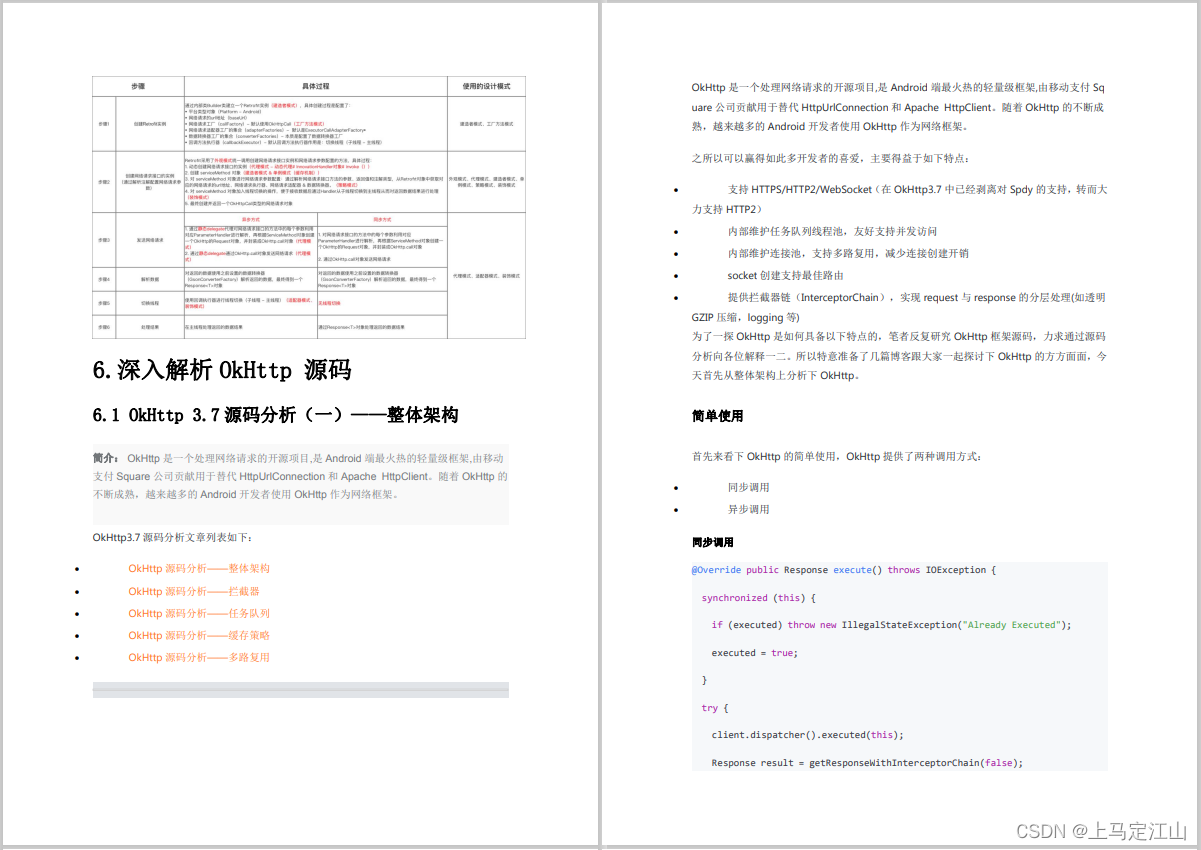Open the 'OkHttp 源码分析——整体架构' link
The image size is (1201, 850).
pyautogui.click(x=199, y=568)
